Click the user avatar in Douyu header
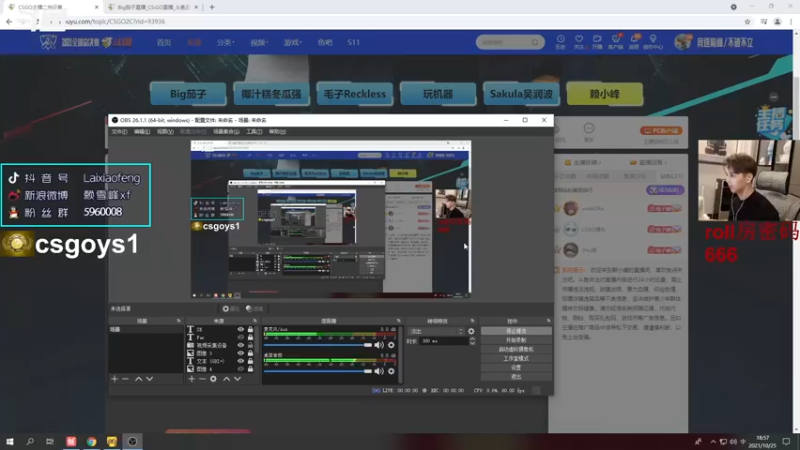The width and height of the screenshot is (800, 450). (x=683, y=42)
